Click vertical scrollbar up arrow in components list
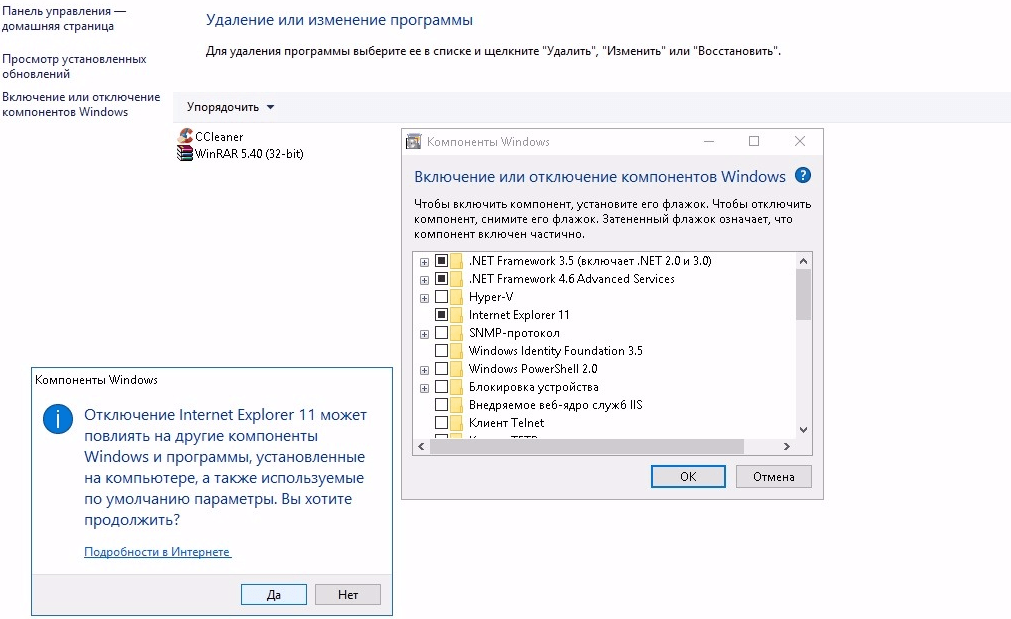1011x619 pixels. click(x=803, y=261)
